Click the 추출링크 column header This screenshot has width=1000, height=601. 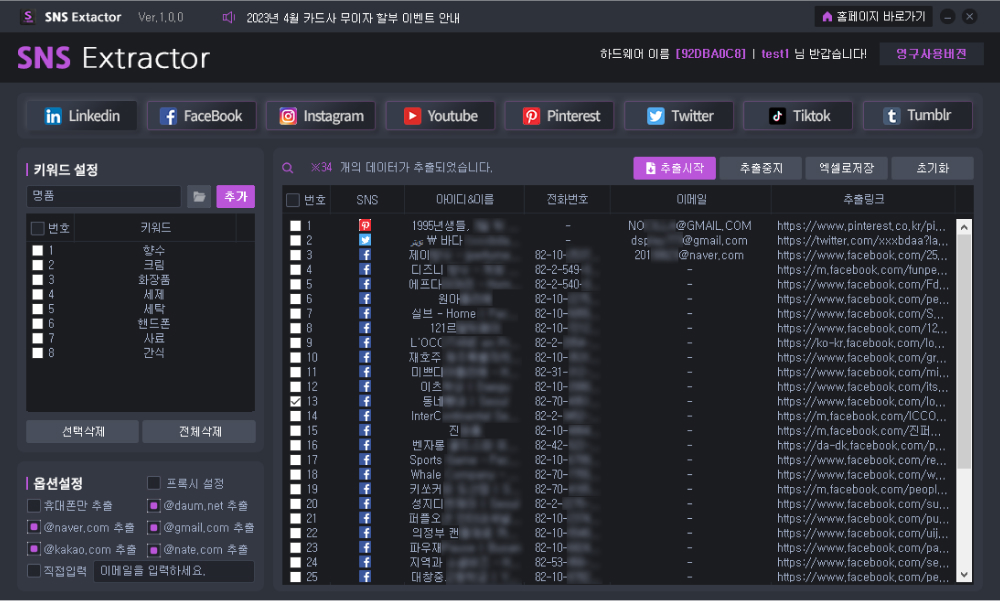tap(864, 200)
